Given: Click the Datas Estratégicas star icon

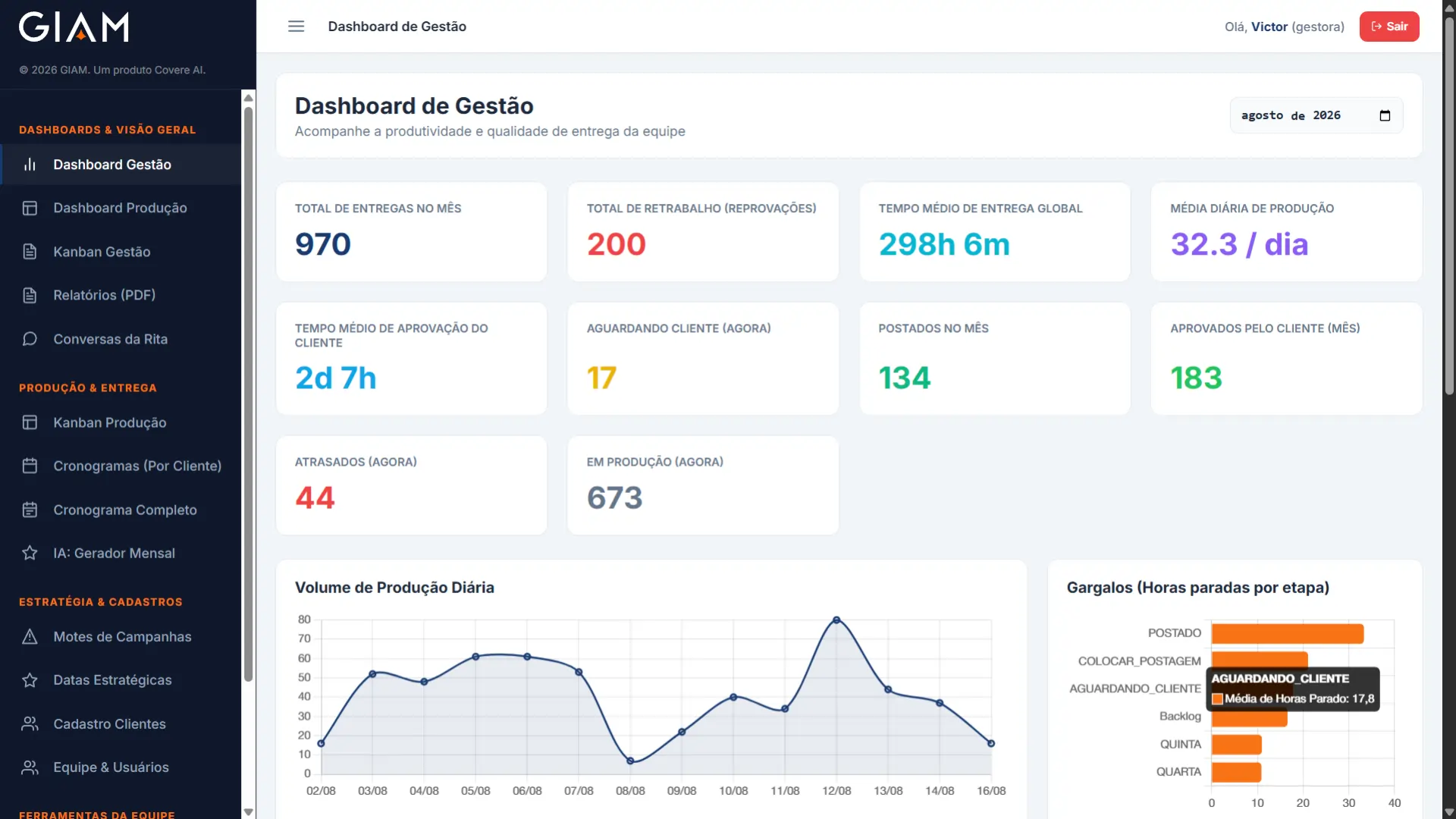Looking at the screenshot, I should coord(30,680).
